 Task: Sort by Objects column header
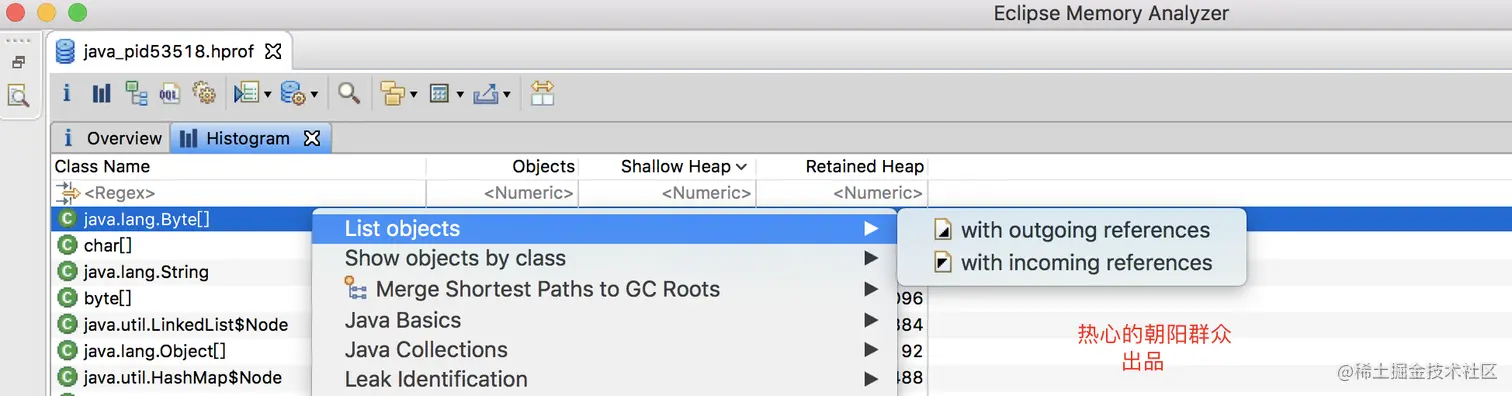tap(503, 166)
